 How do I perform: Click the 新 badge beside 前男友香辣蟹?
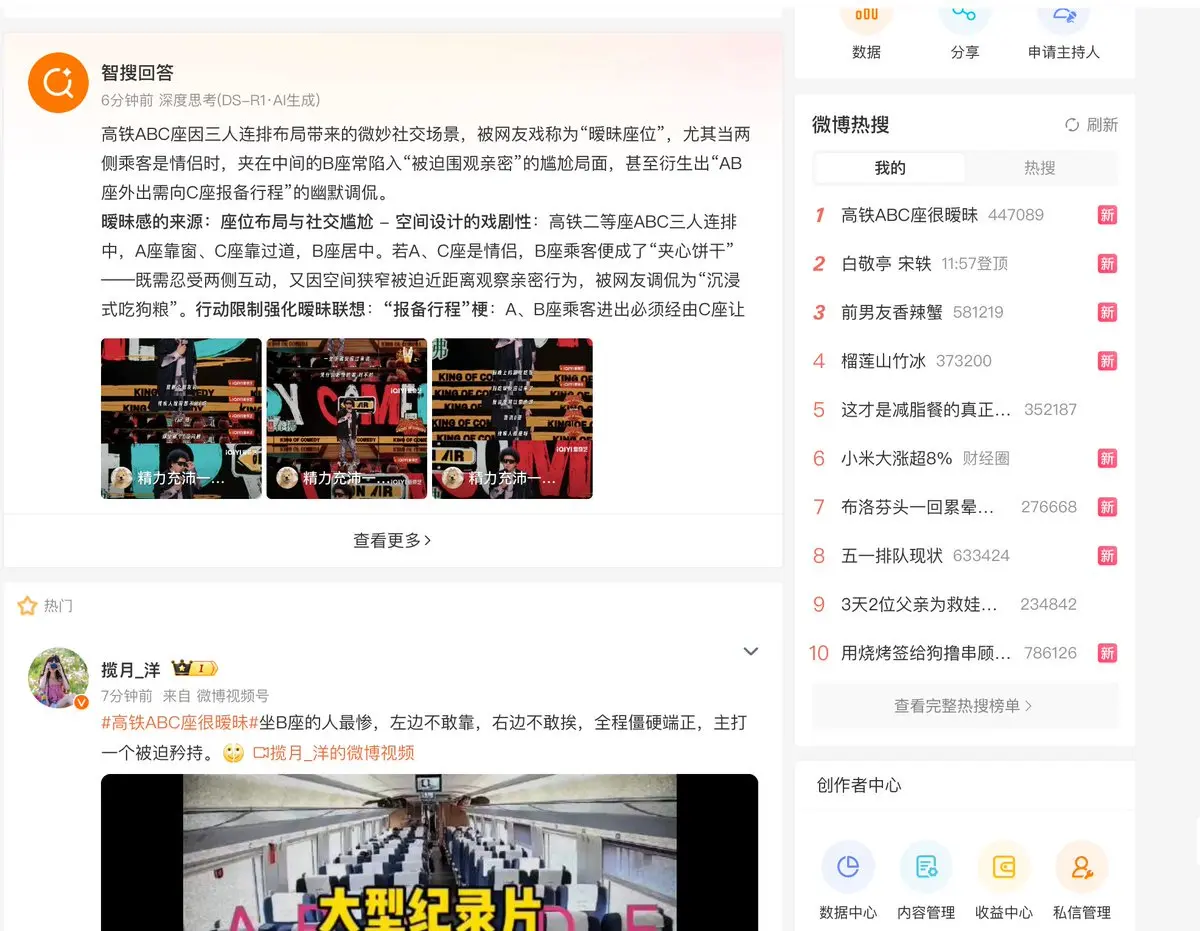tap(1107, 312)
